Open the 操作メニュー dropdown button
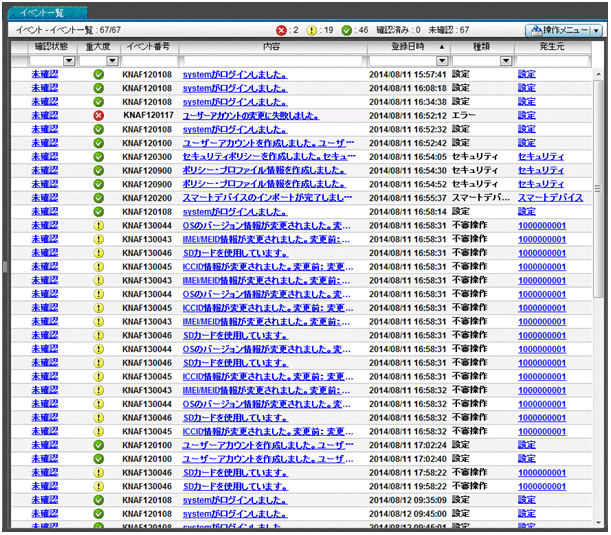 [x=565, y=31]
